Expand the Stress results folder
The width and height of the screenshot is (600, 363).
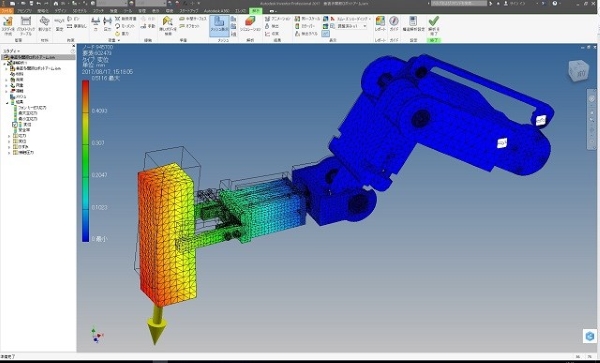click(9, 136)
